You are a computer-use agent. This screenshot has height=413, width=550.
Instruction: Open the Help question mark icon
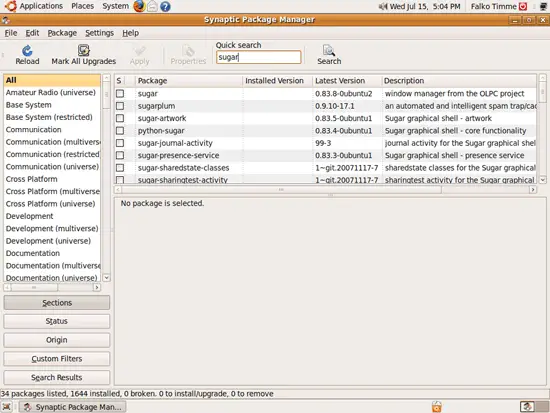coord(165,6)
